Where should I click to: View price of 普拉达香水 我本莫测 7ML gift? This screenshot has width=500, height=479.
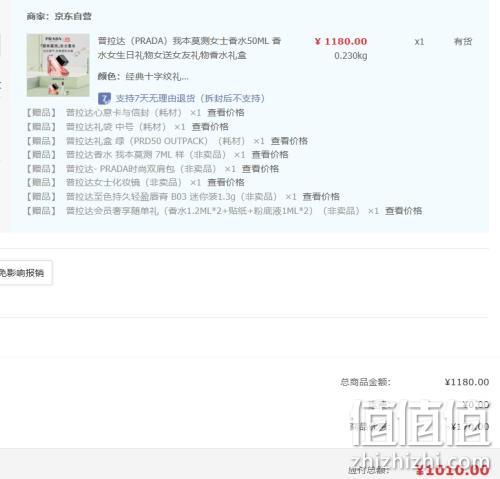pos(270,155)
